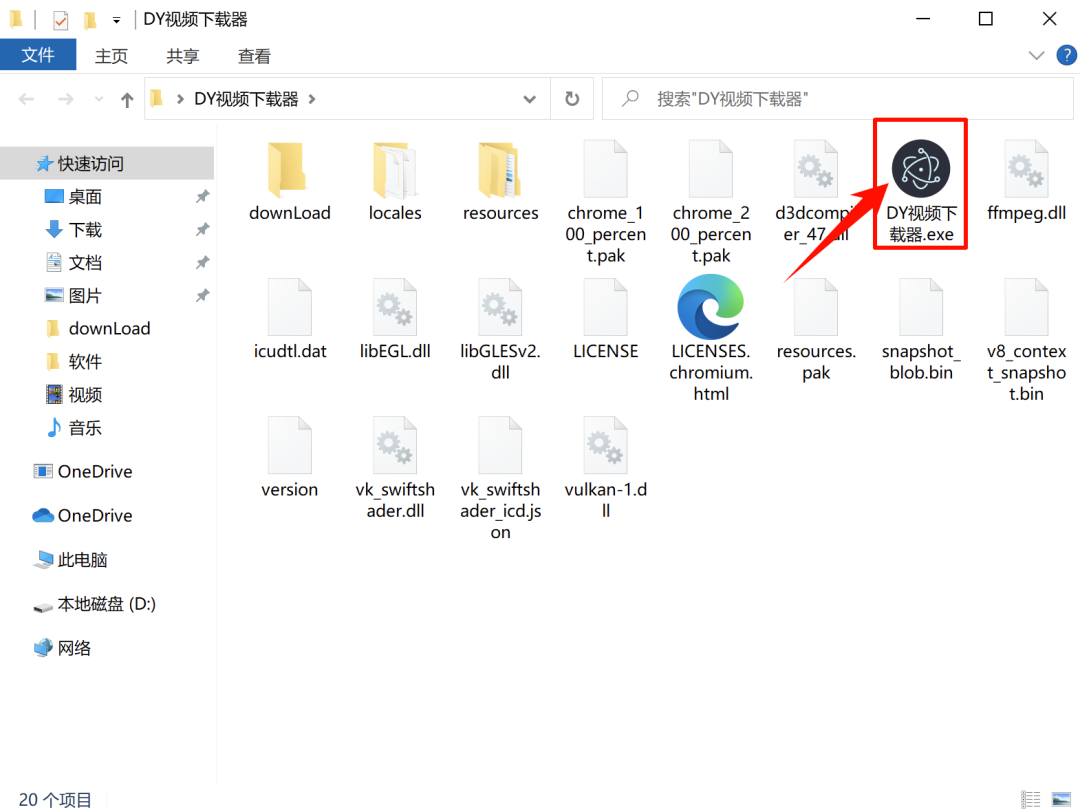
Task: Switch to details view
Action: (1030, 799)
